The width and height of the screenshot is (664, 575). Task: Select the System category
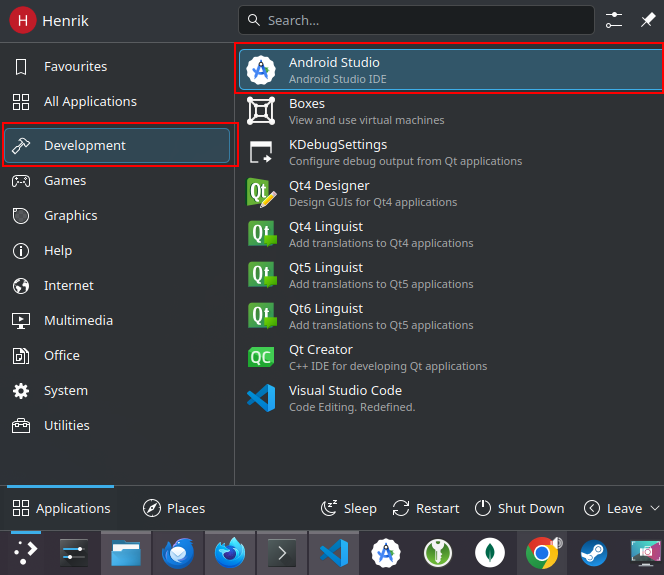point(117,390)
